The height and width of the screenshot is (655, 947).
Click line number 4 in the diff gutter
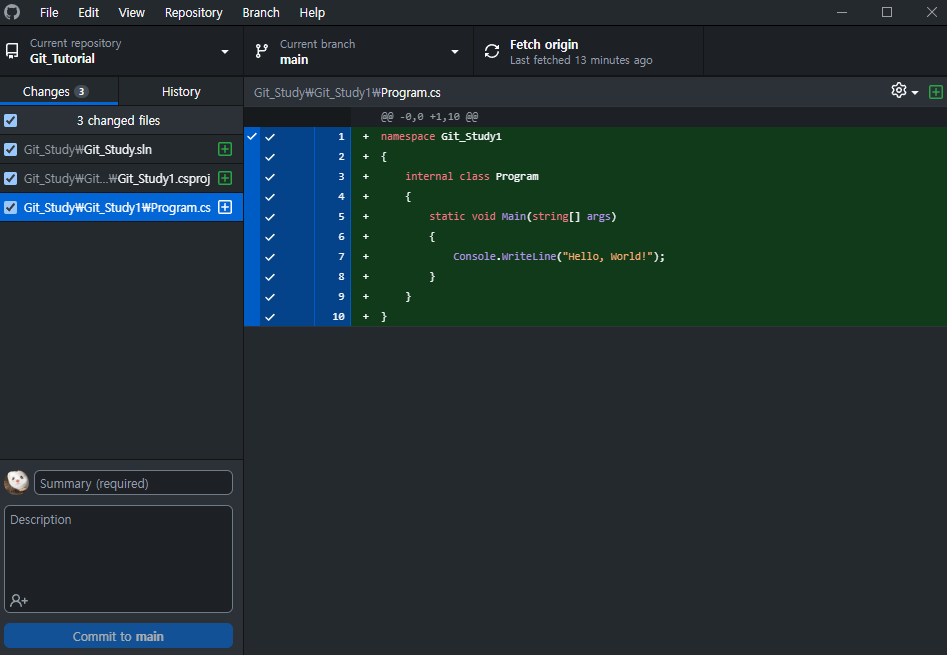point(341,197)
